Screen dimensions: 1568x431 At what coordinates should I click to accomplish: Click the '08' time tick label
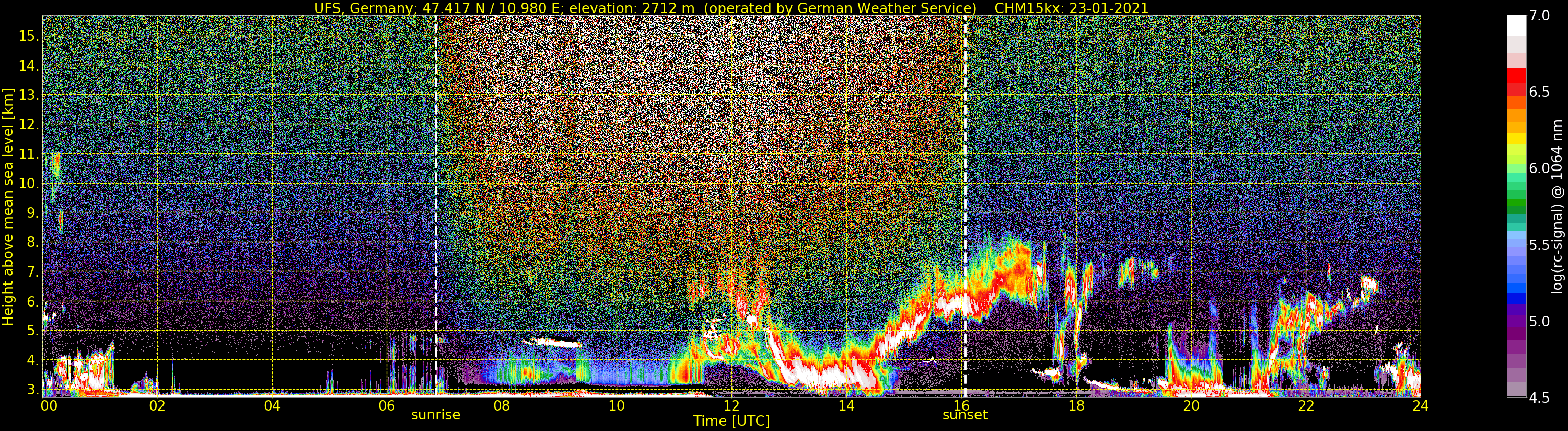(x=502, y=405)
